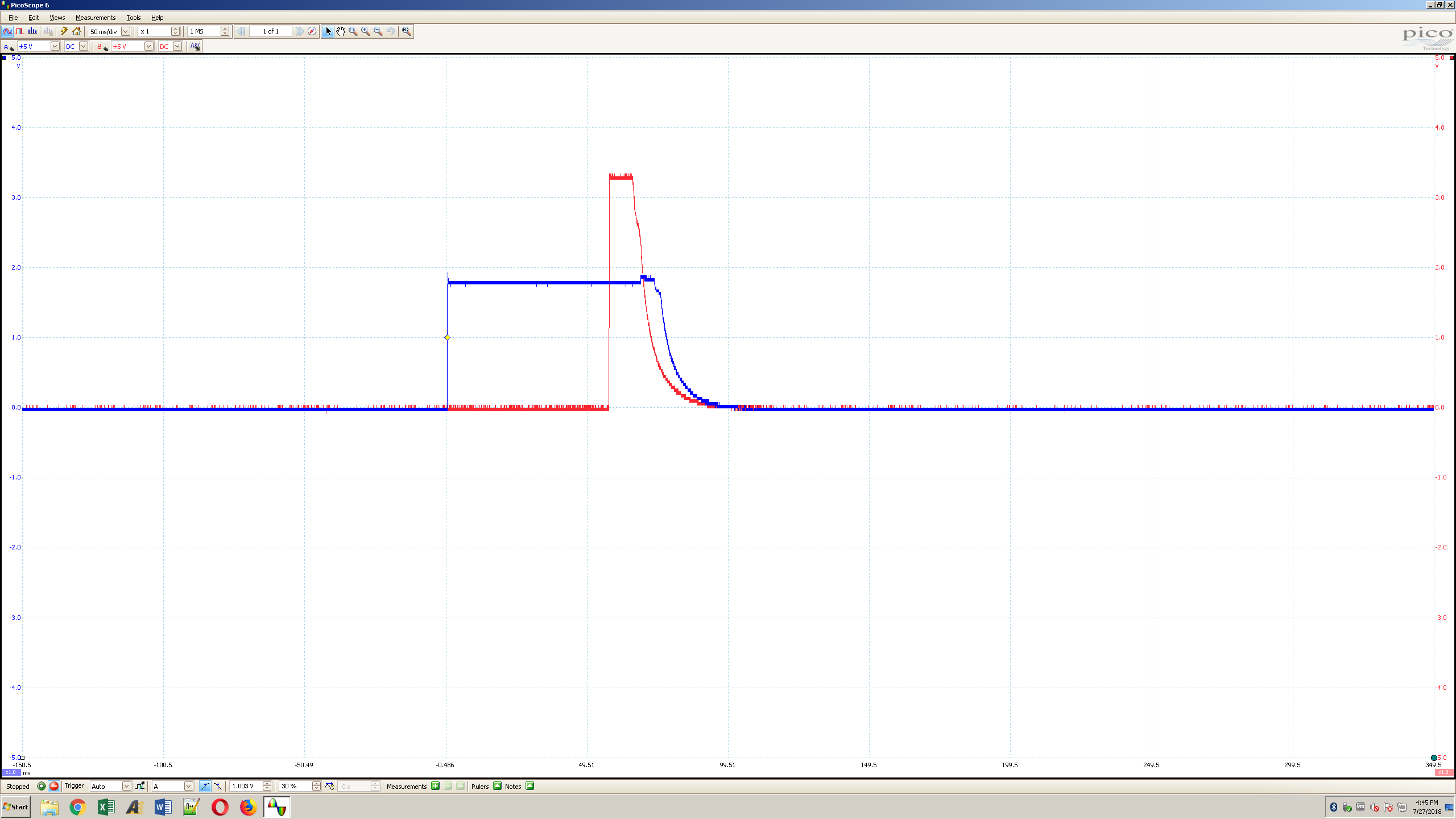Click the Hand pan tool
Viewport: 1456px width, 819px height.
click(x=340, y=31)
